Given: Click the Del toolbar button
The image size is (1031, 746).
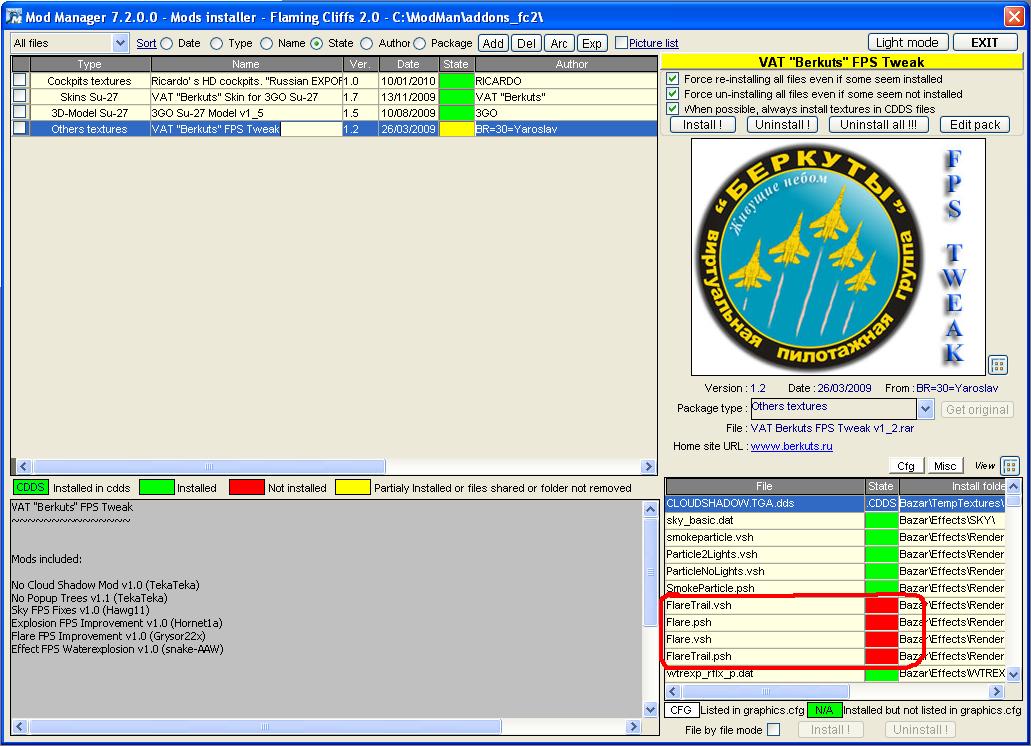Looking at the screenshot, I should click(526, 43).
